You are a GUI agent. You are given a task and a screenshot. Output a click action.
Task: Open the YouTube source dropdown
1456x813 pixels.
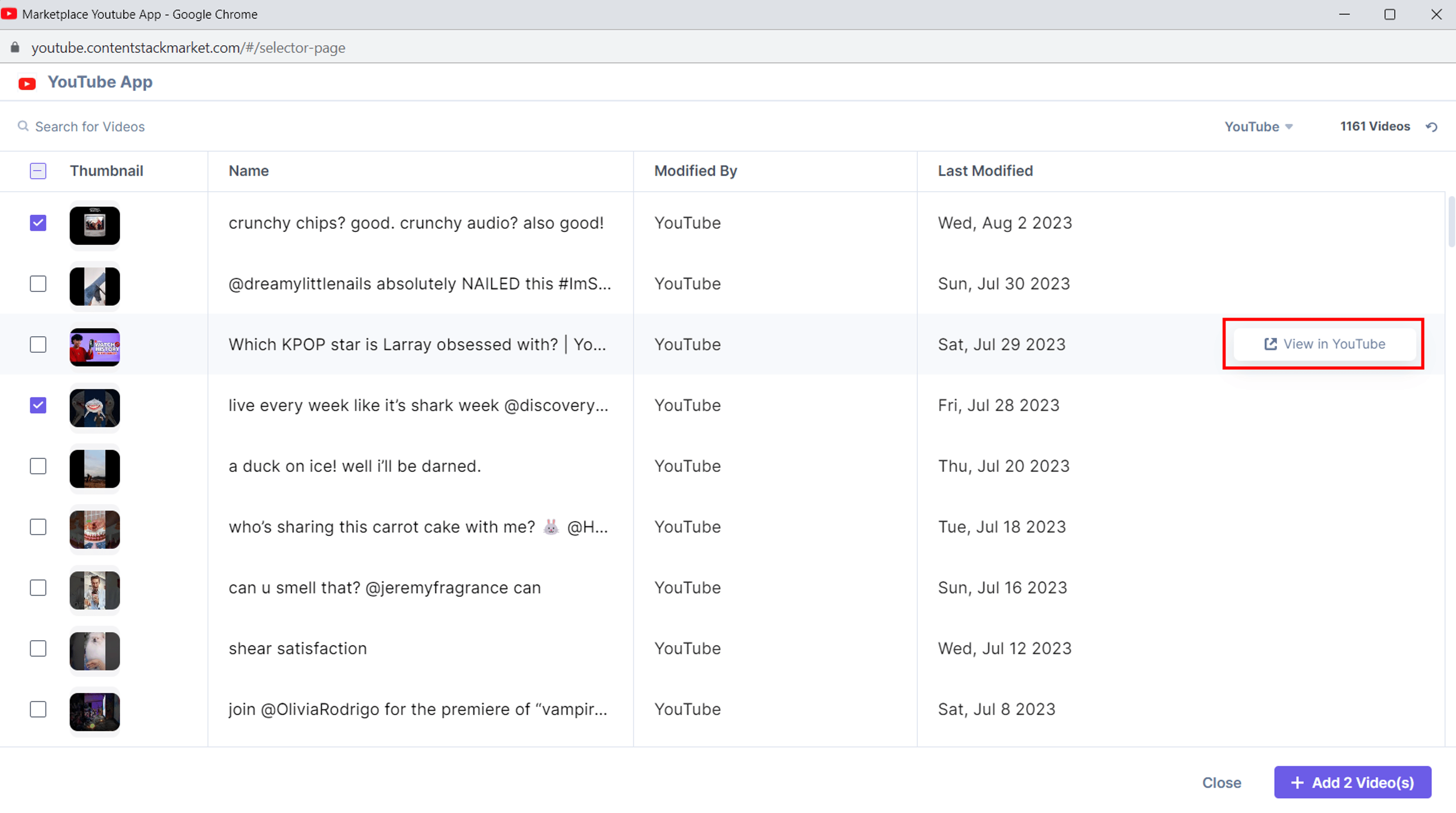coord(1258,127)
